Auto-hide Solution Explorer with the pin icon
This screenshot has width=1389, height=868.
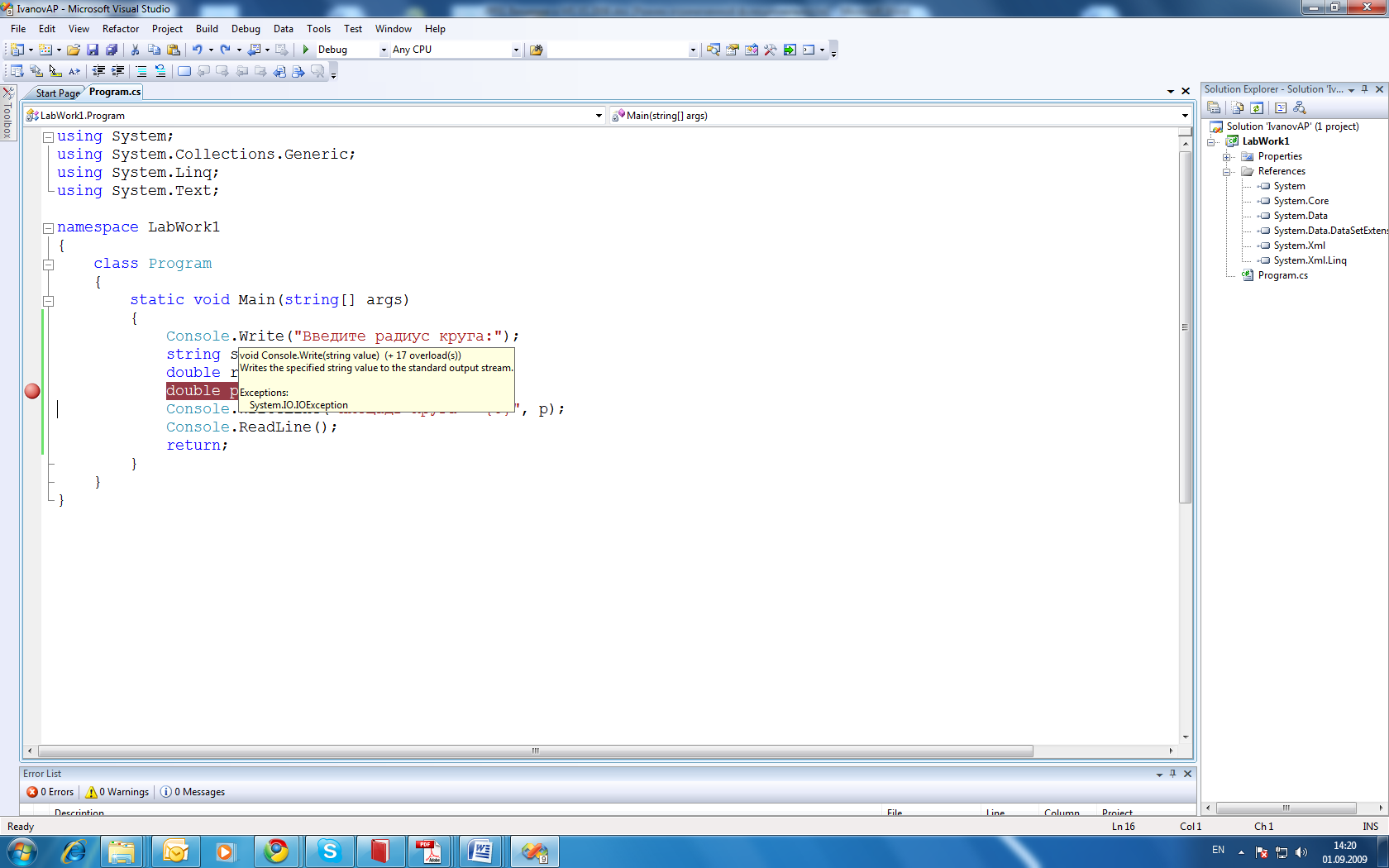click(x=1365, y=89)
